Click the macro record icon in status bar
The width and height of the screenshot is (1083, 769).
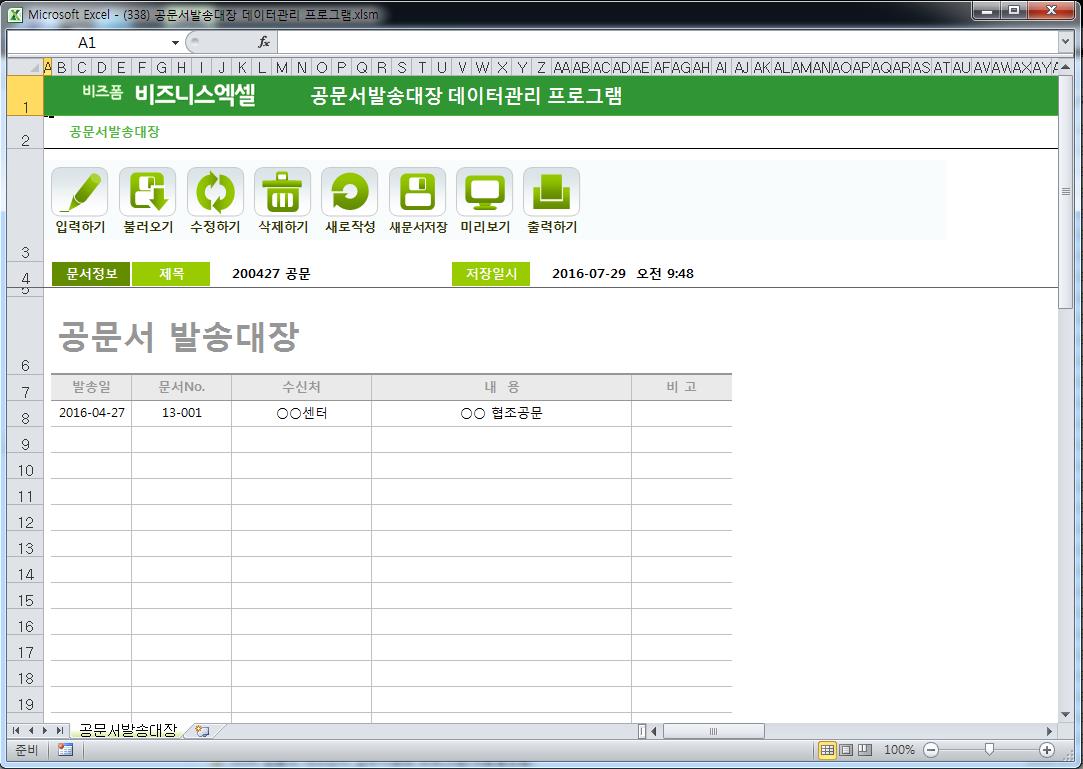tap(66, 750)
